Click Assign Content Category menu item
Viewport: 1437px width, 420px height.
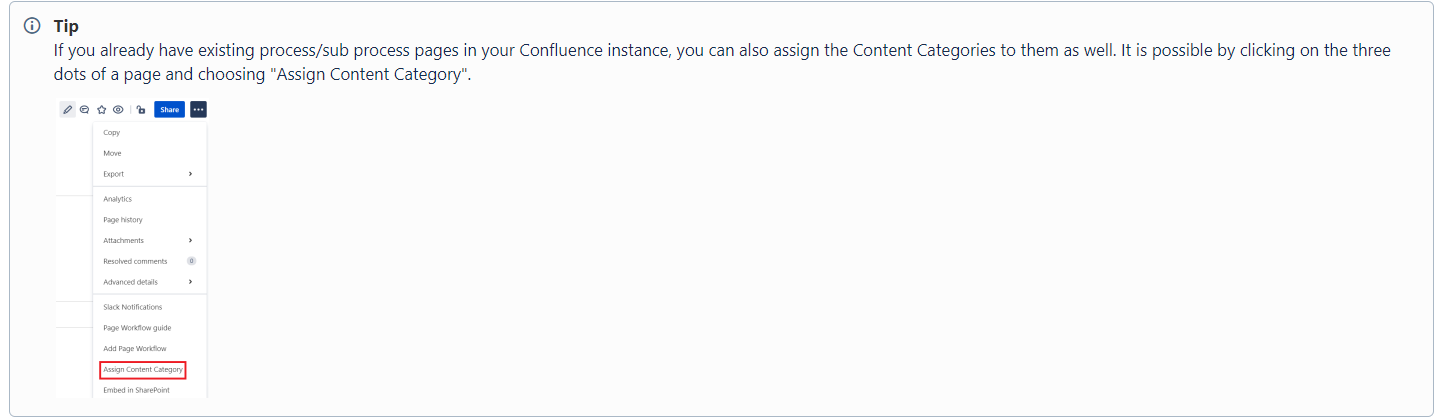click(x=143, y=370)
